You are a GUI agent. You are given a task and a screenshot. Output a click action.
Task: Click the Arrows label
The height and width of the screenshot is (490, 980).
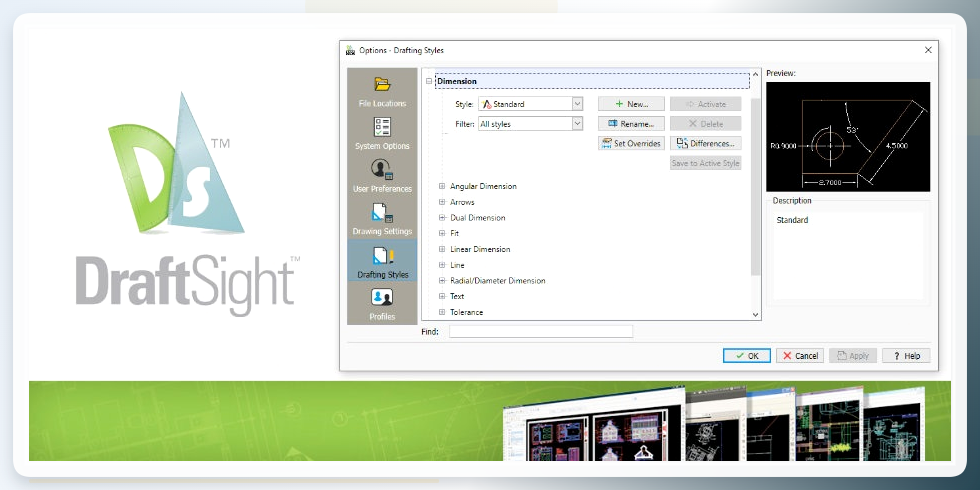pyautogui.click(x=462, y=202)
